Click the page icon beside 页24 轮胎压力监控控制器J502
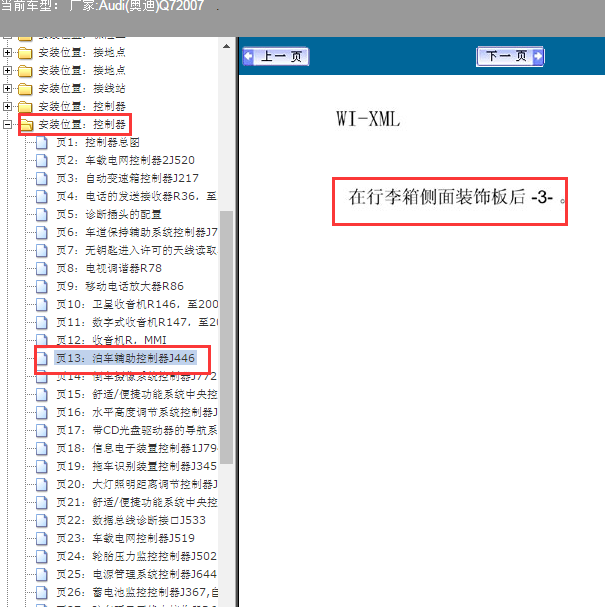 pos(42,556)
